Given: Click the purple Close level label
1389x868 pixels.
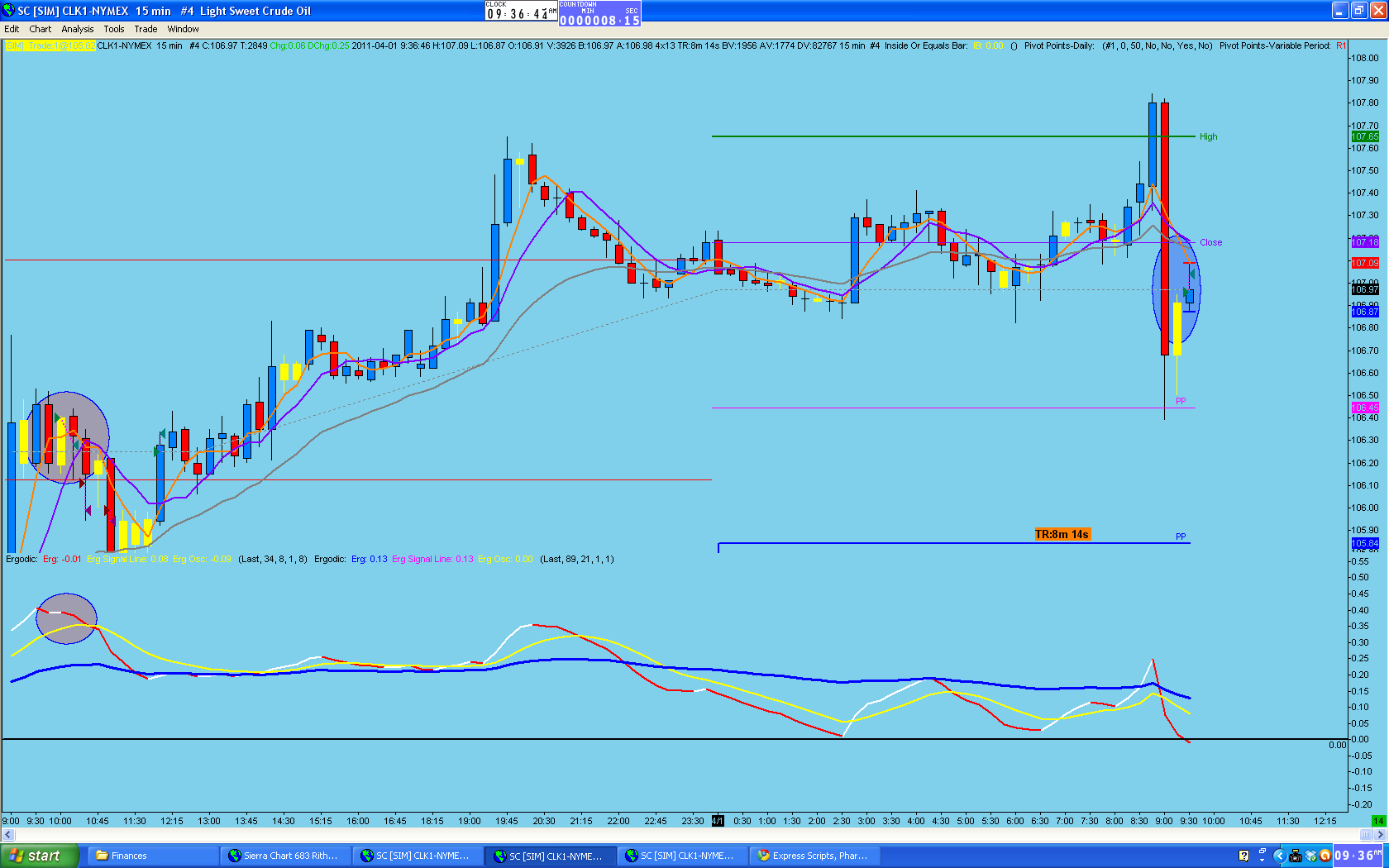Looking at the screenshot, I should coord(1210,242).
